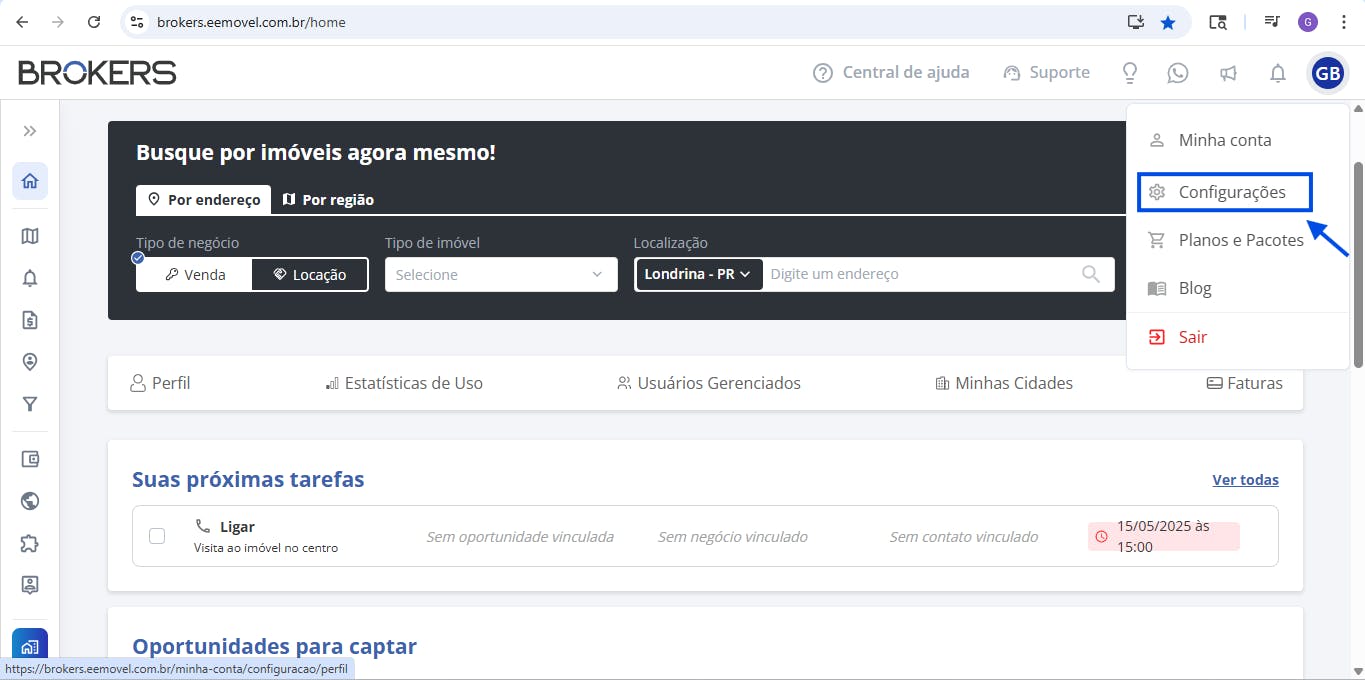The image size is (1365, 680).
Task: Click 'Sem negócio vinculado' text
Action: (x=733, y=537)
